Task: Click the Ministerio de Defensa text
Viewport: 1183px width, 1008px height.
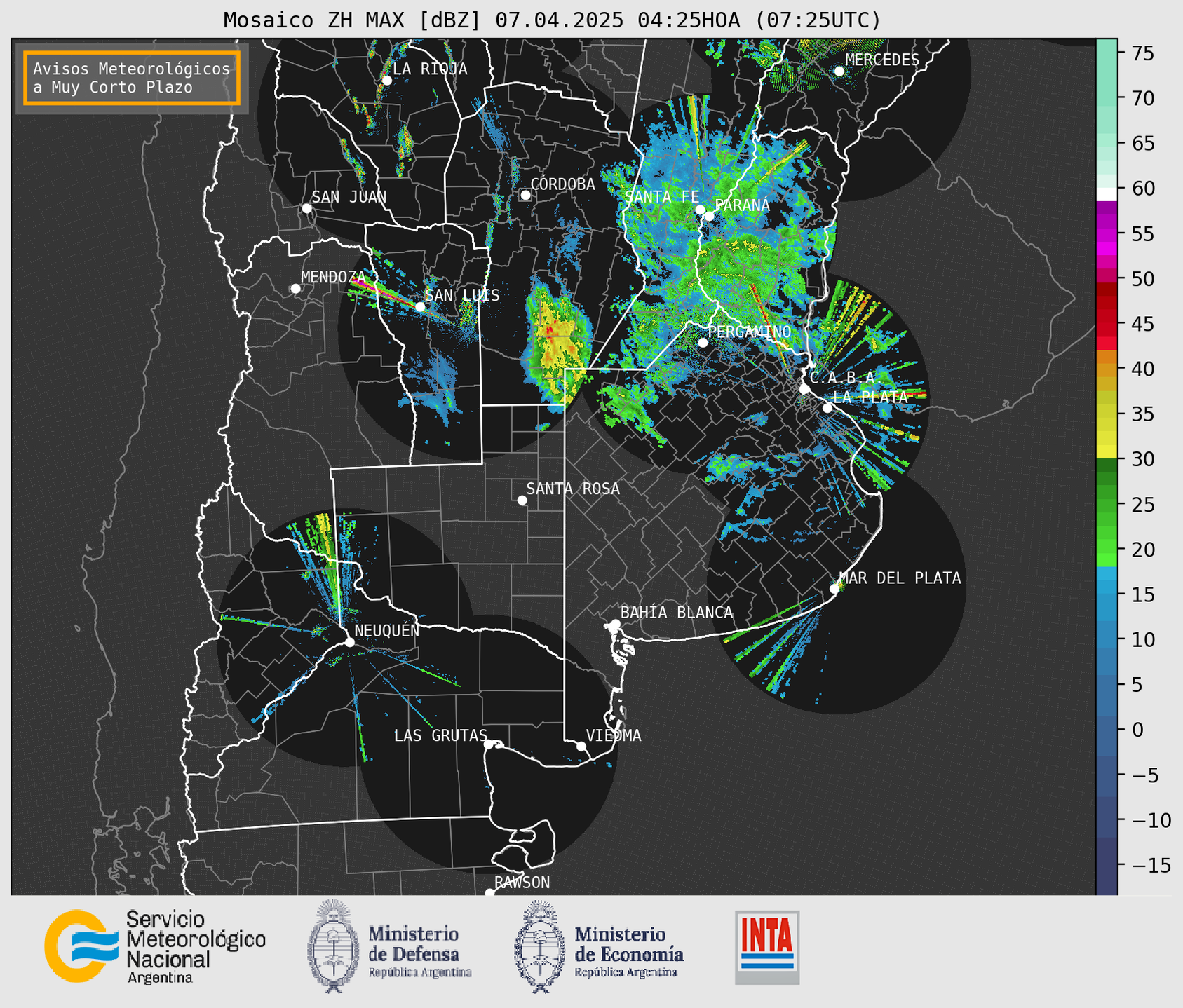Action: [x=419, y=951]
